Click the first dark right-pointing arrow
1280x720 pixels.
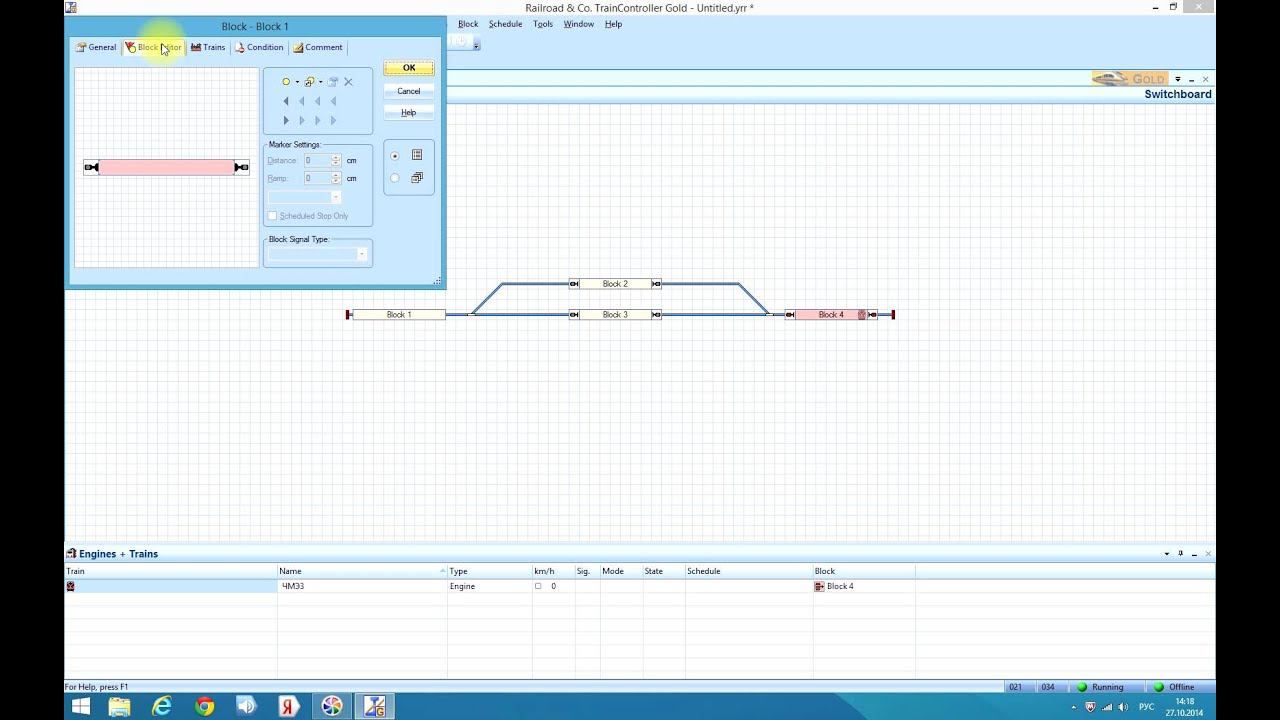(286, 120)
